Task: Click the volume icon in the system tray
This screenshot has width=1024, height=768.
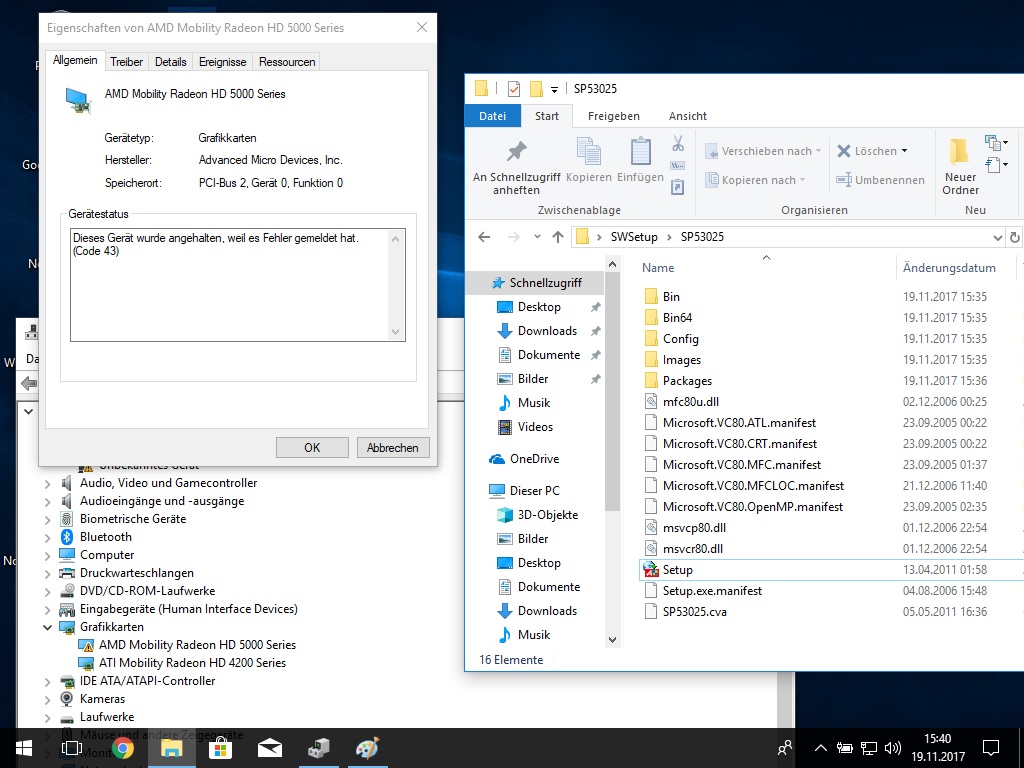Action: pyautogui.click(x=892, y=748)
